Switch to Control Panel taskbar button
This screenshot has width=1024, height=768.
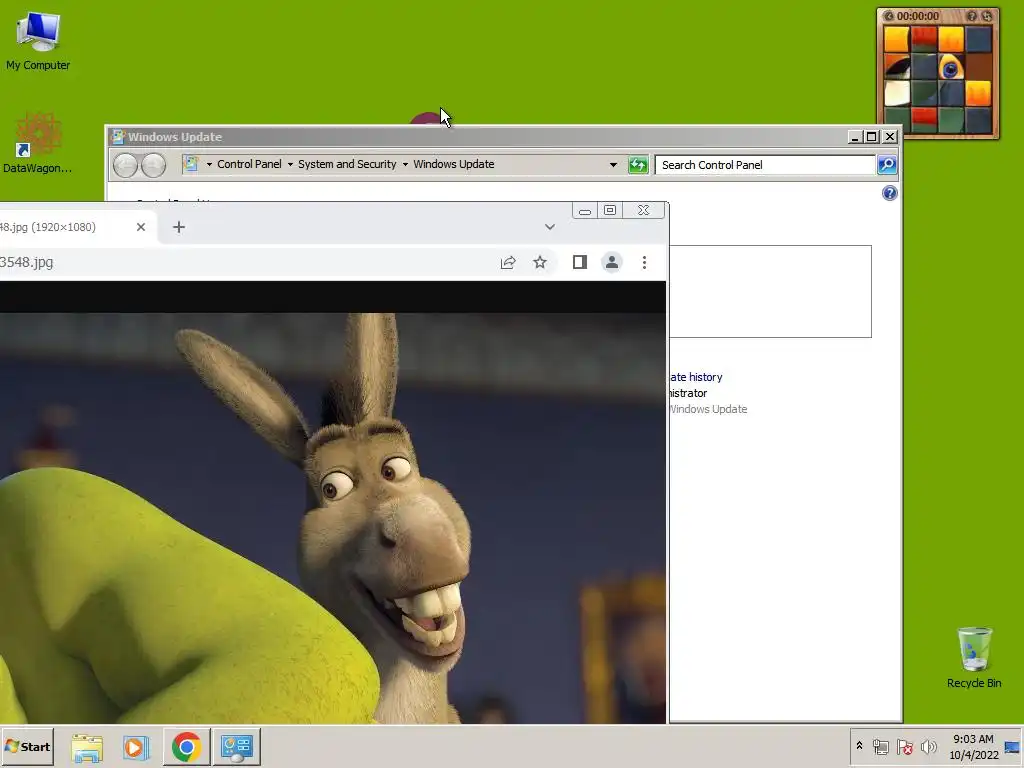click(236, 746)
